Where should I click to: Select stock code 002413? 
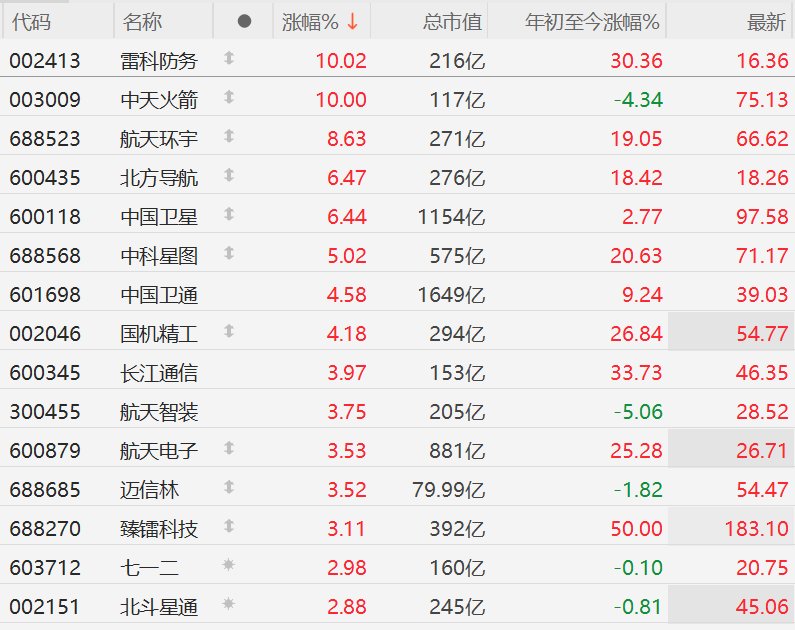coord(45,61)
